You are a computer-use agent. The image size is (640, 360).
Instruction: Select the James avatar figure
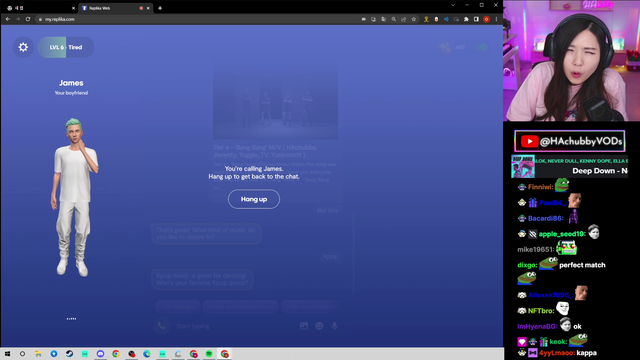[74, 198]
